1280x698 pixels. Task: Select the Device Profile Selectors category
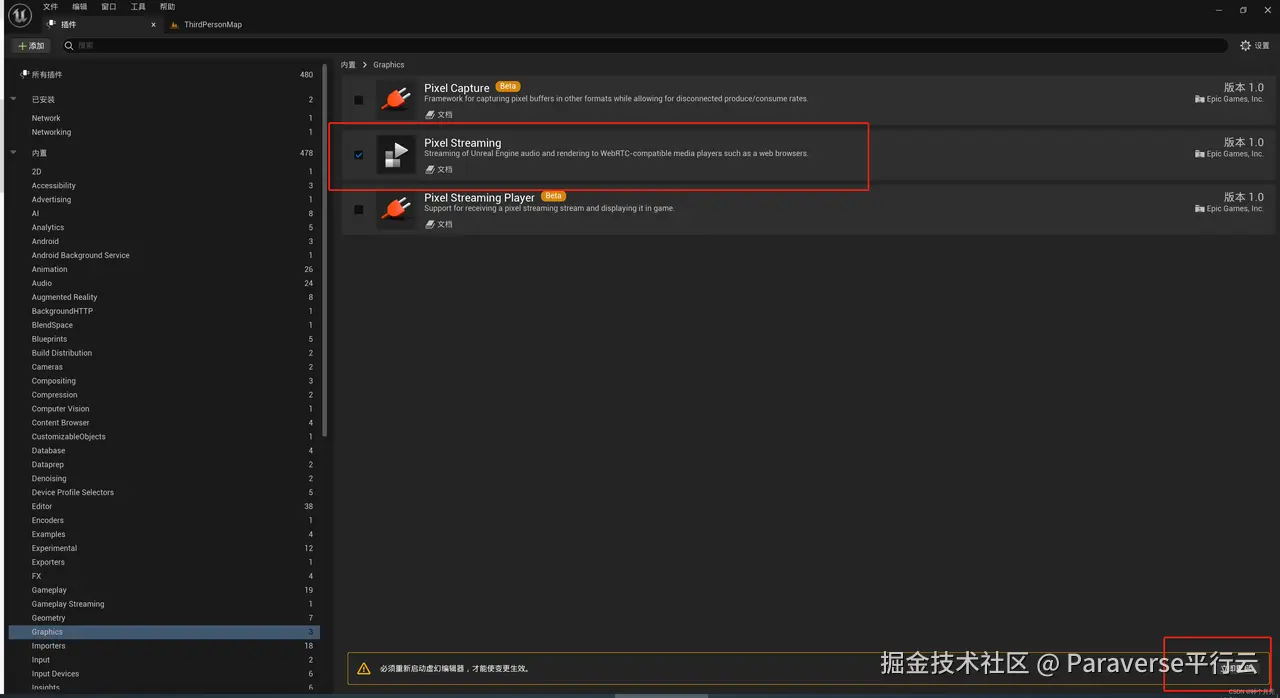(165, 492)
